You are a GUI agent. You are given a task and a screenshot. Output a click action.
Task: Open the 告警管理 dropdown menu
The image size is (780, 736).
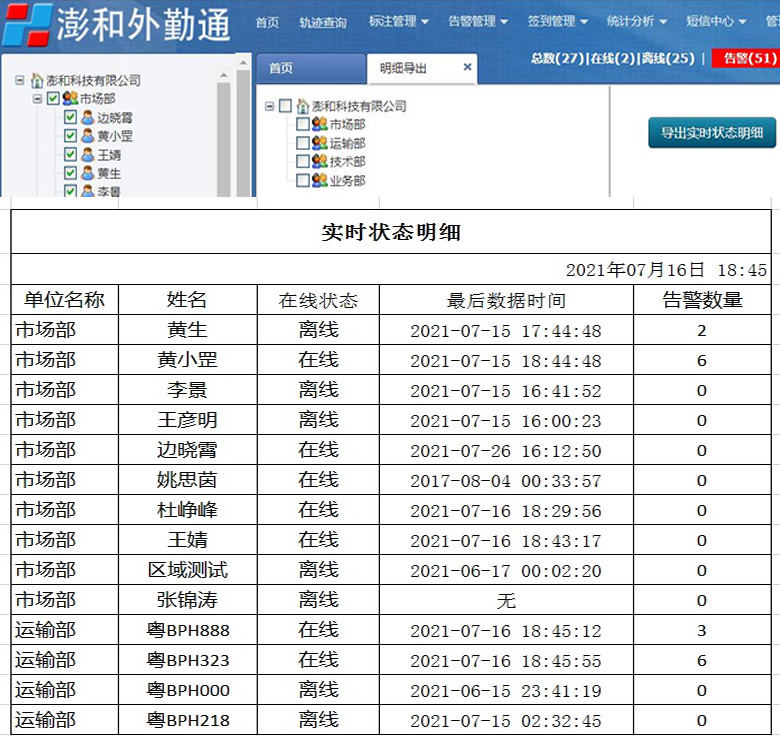coord(478,21)
